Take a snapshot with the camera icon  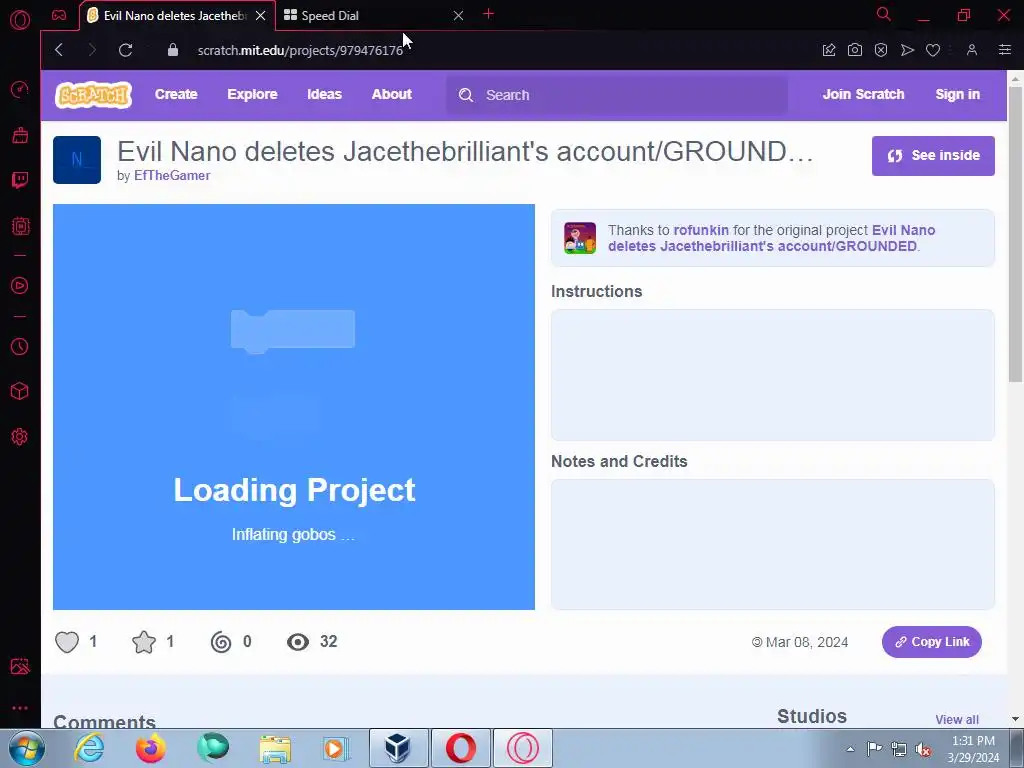click(x=854, y=50)
